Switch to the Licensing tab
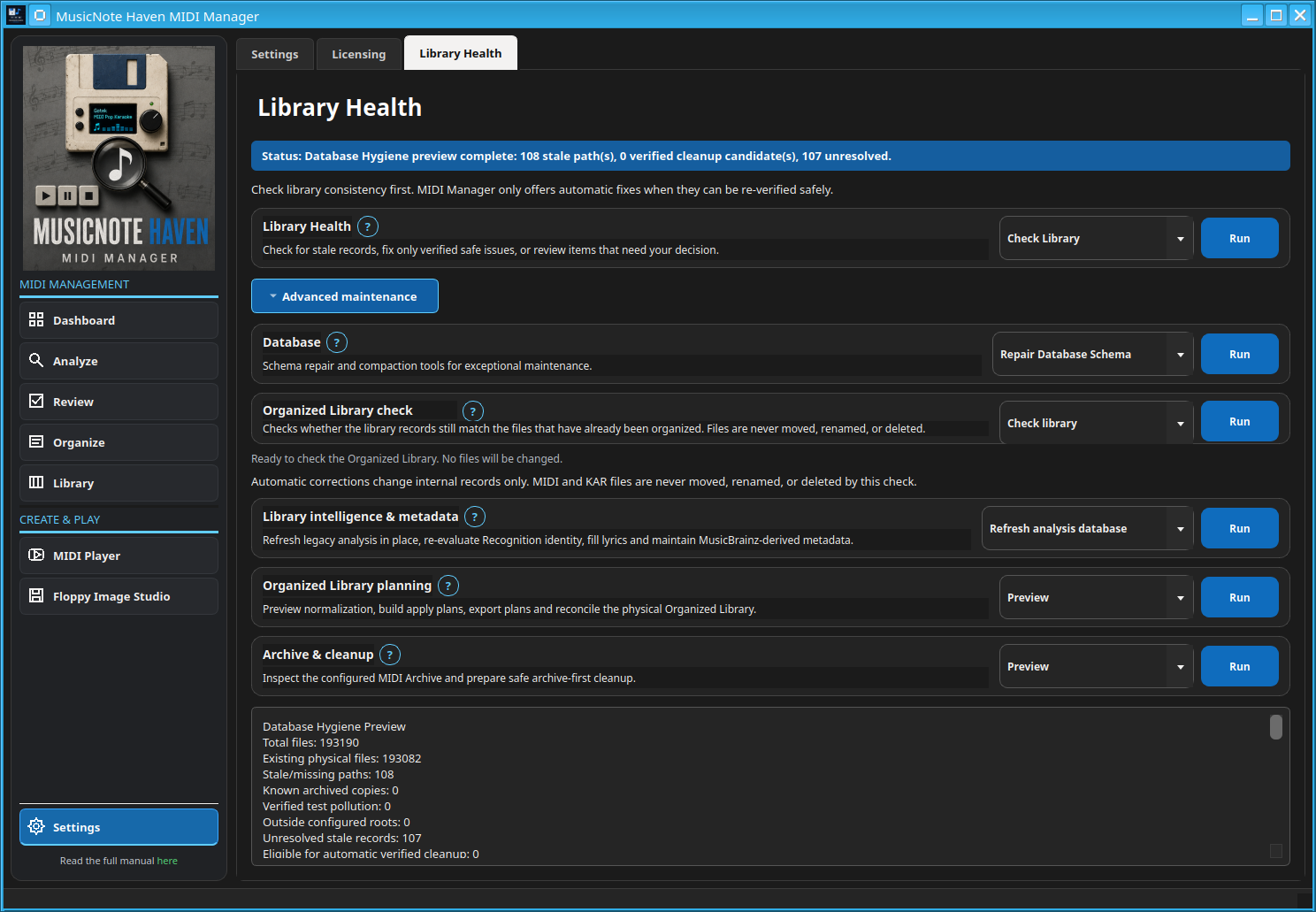Viewport: 1316px width, 912px height. coord(359,54)
